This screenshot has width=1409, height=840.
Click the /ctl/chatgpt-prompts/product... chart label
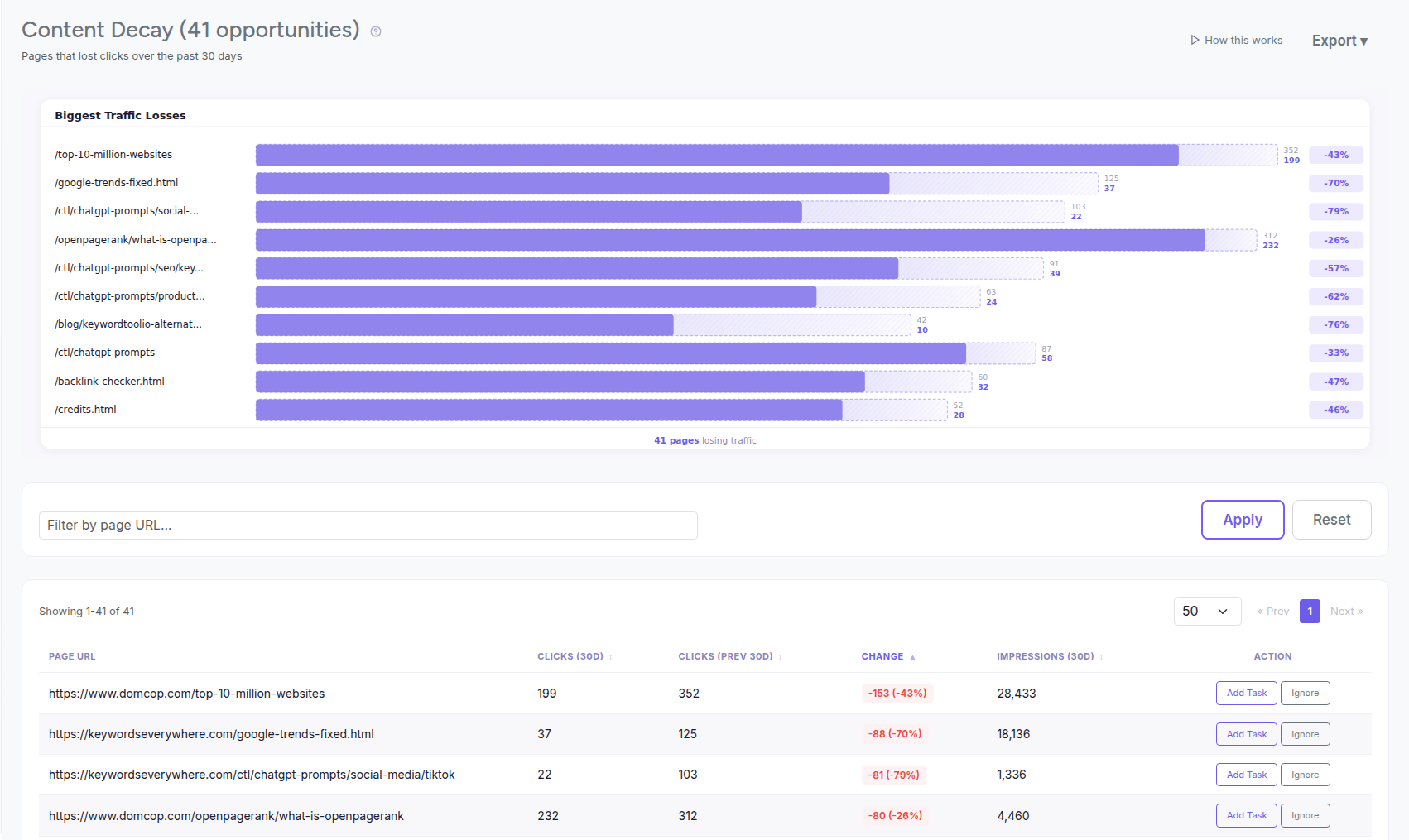130,296
